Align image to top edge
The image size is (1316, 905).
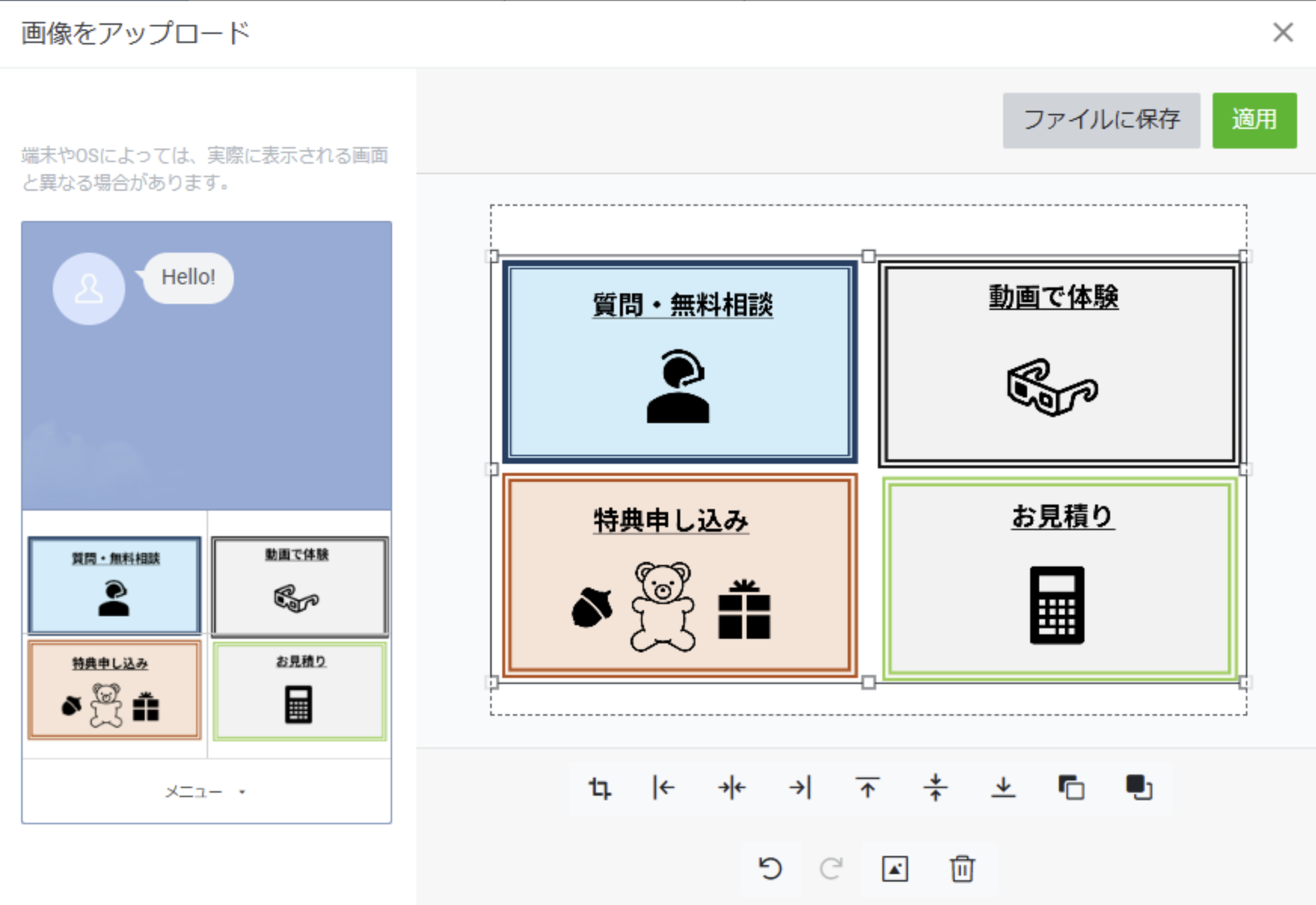click(867, 788)
